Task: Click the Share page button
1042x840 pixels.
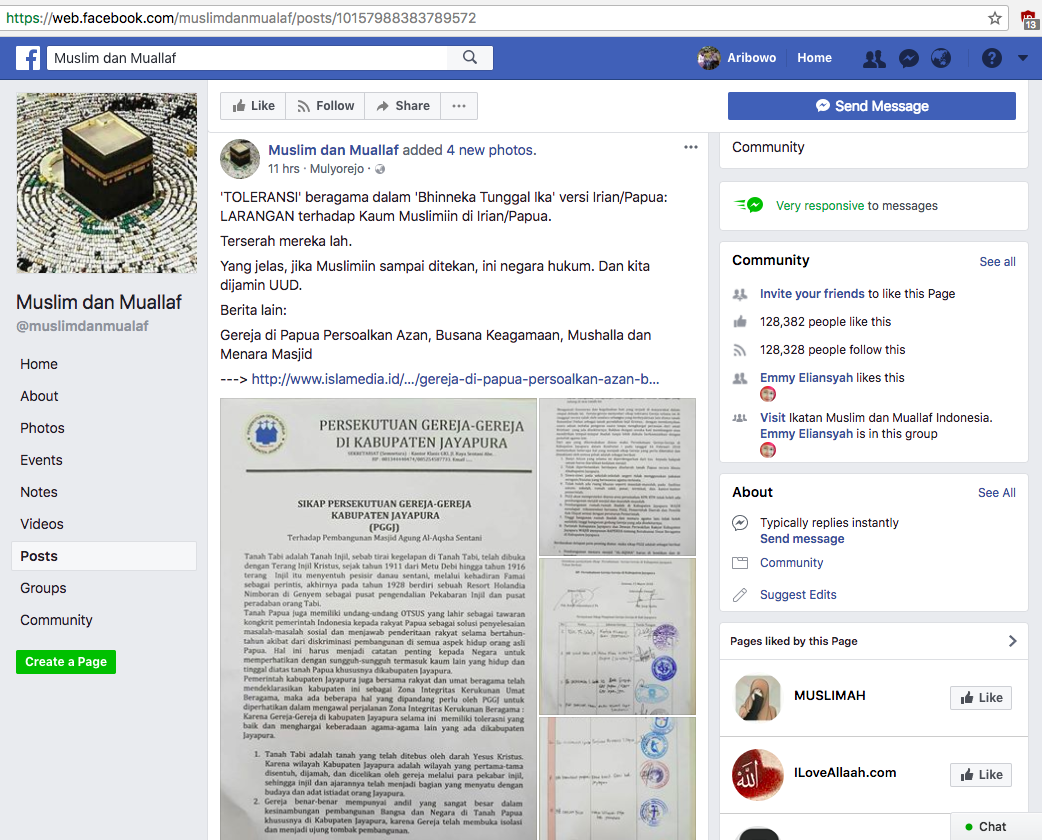Action: (x=403, y=106)
